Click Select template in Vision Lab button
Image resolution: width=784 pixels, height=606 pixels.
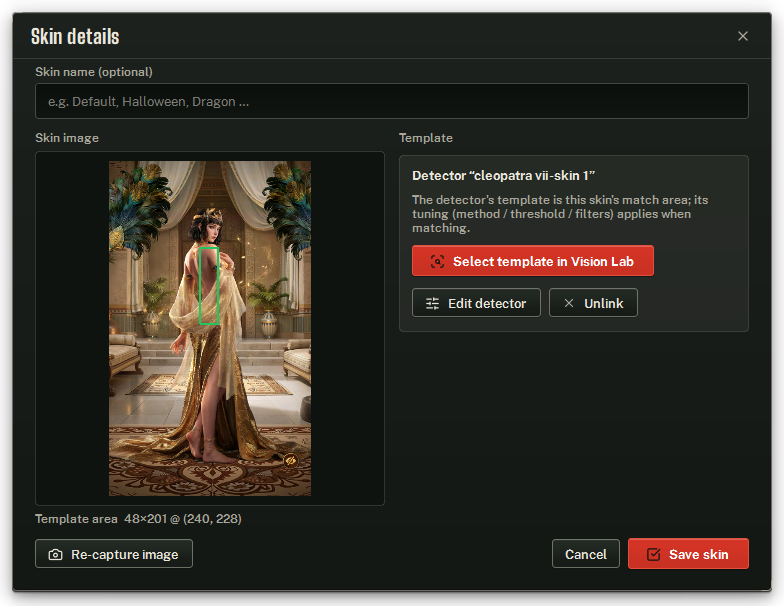(532, 260)
